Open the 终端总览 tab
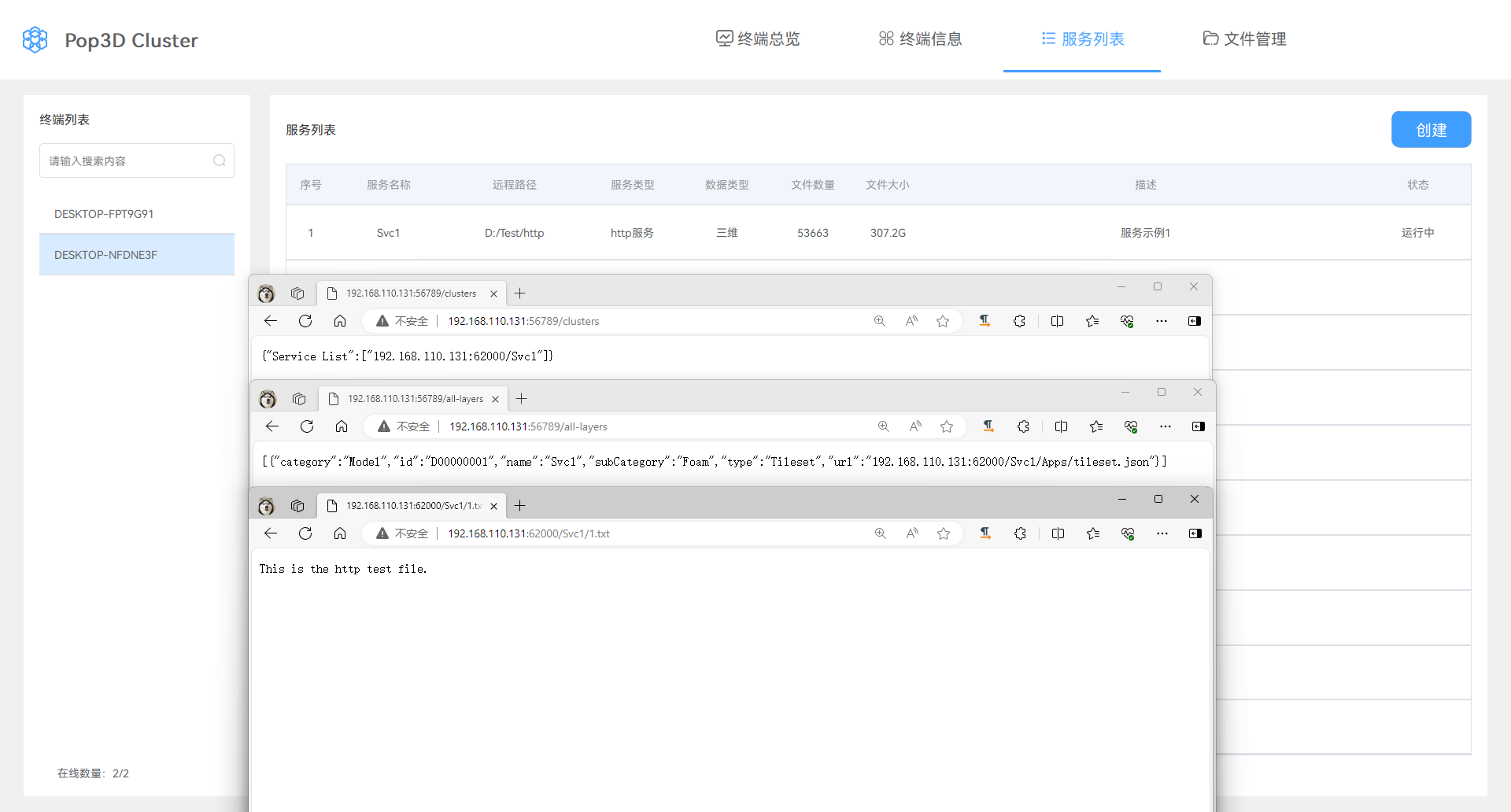Image resolution: width=1511 pixels, height=812 pixels. (x=758, y=39)
